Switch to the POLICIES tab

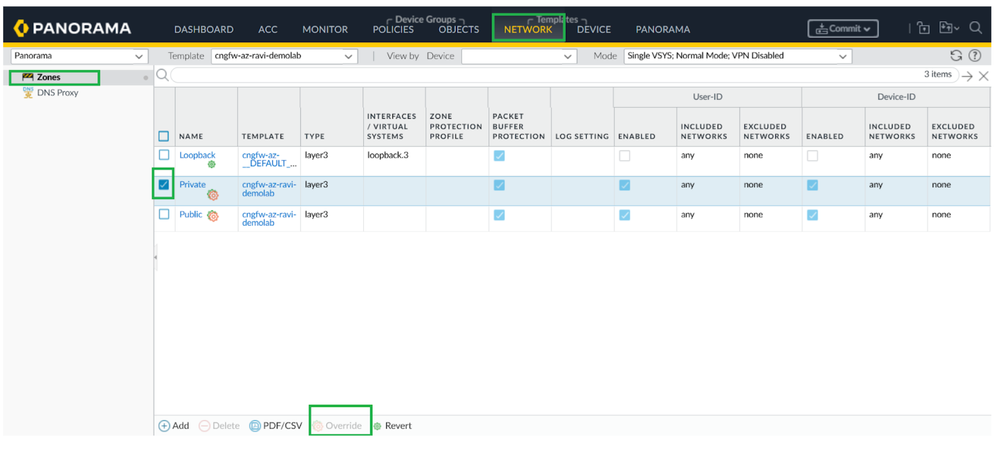tap(393, 30)
